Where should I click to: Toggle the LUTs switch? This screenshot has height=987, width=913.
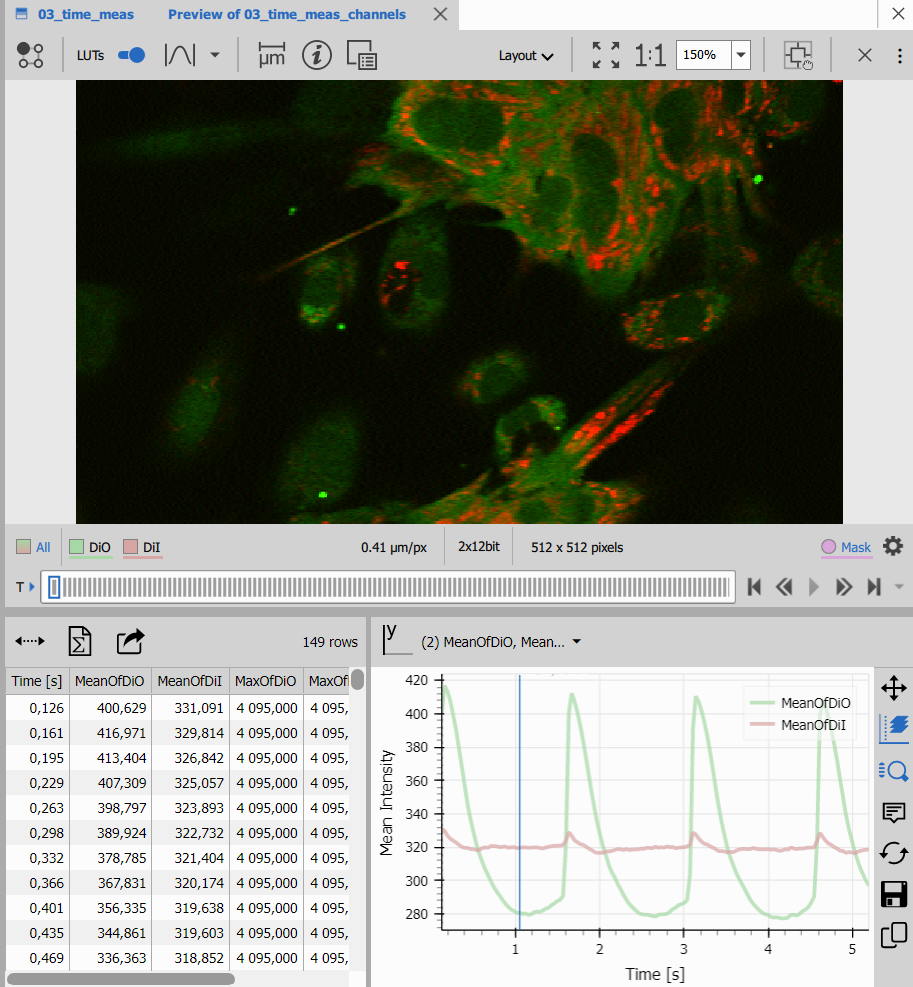tap(131, 55)
